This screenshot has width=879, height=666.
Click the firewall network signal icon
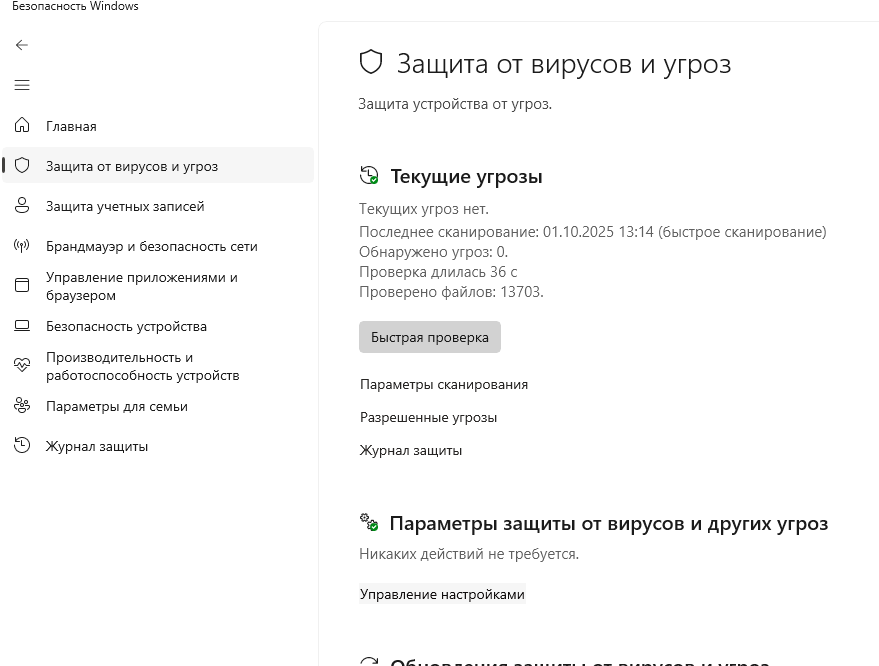(x=22, y=246)
